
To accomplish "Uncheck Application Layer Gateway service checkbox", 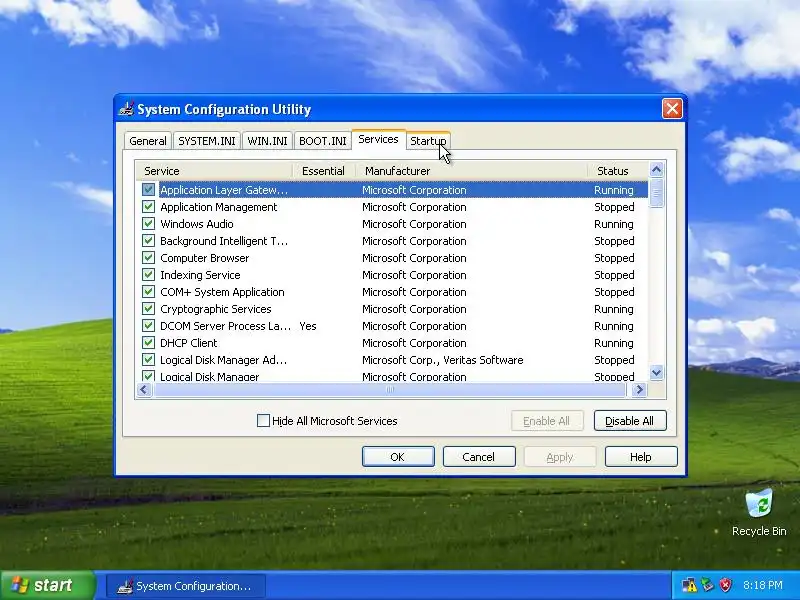I will point(148,190).
